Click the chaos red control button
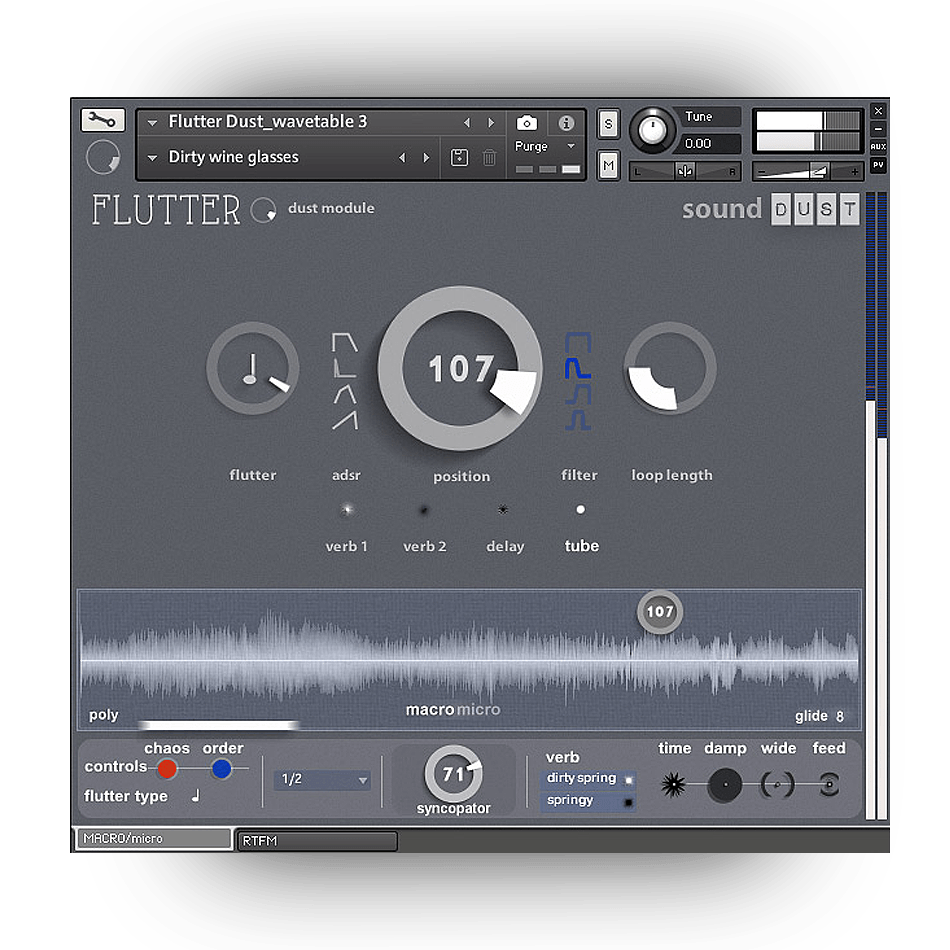This screenshot has width=950, height=950. pyautogui.click(x=167, y=768)
